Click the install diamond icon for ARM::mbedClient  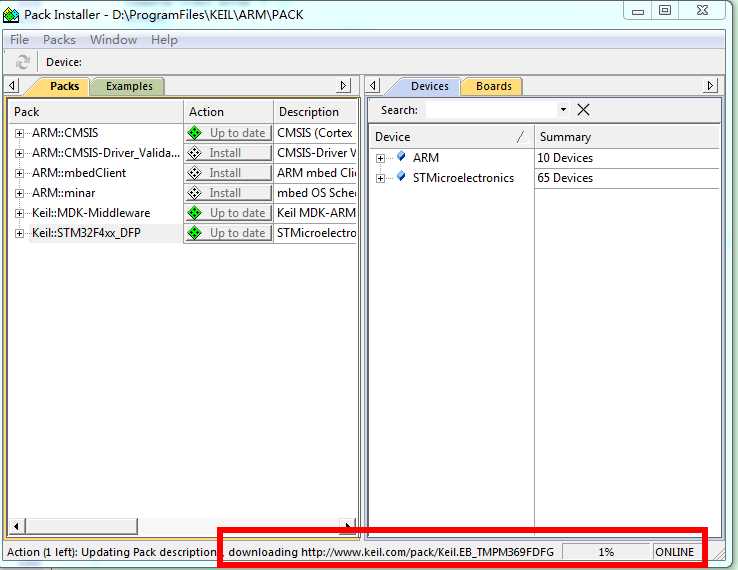pyautogui.click(x=194, y=173)
